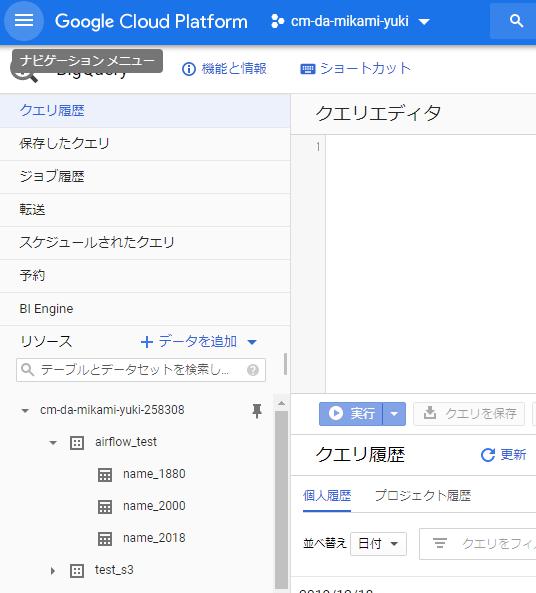Click the 実行 run query button
Screen dimensions: 536x593
(351, 414)
